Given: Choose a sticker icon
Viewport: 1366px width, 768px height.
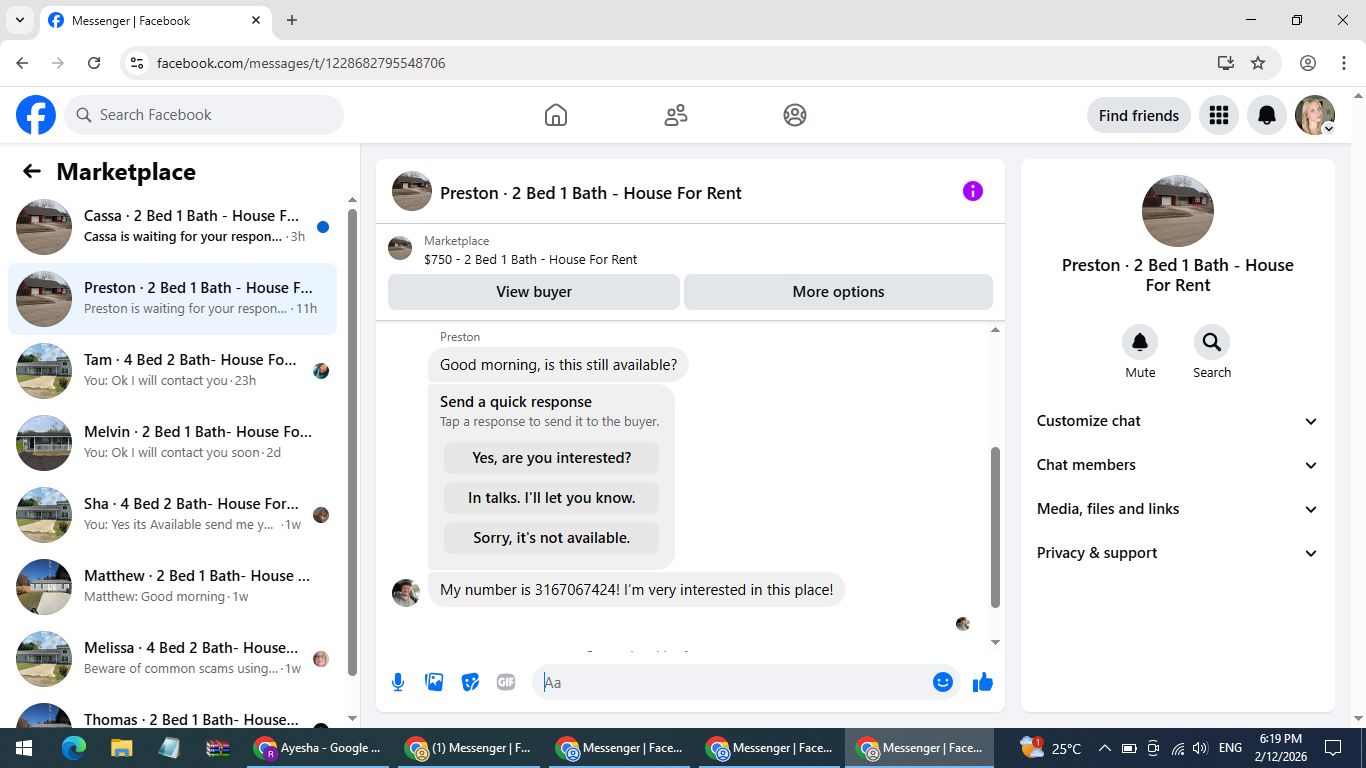Looking at the screenshot, I should pos(470,682).
